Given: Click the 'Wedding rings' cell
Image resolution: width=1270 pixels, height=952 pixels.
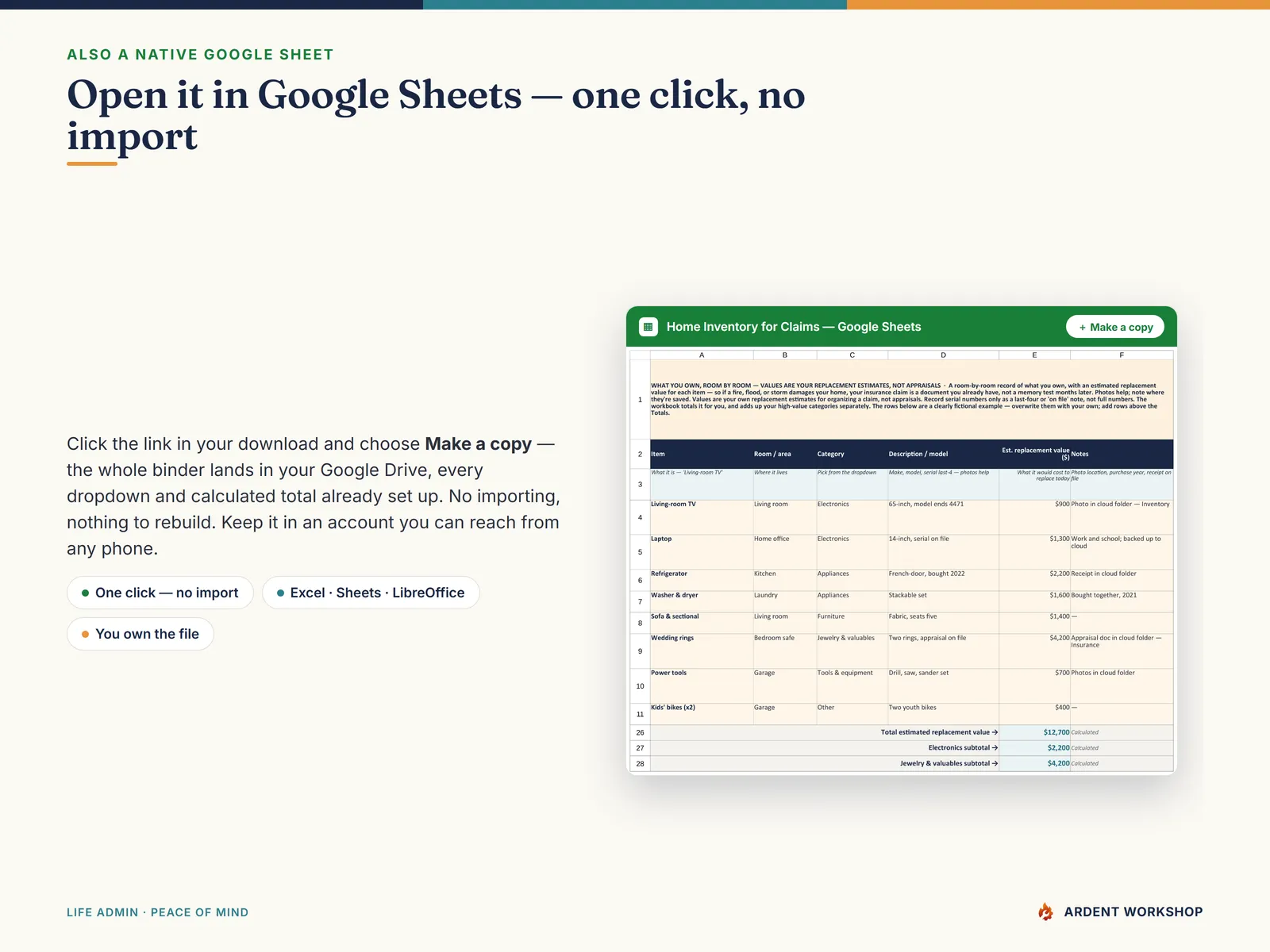Looking at the screenshot, I should 702,651.
